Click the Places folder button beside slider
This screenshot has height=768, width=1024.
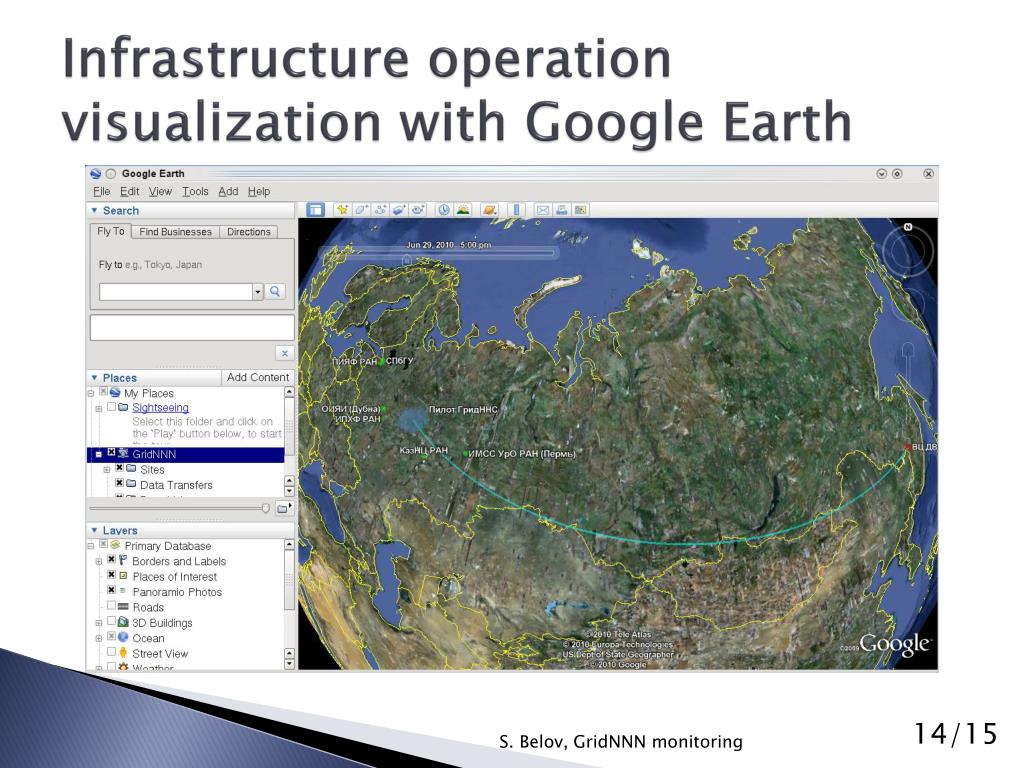click(x=283, y=508)
